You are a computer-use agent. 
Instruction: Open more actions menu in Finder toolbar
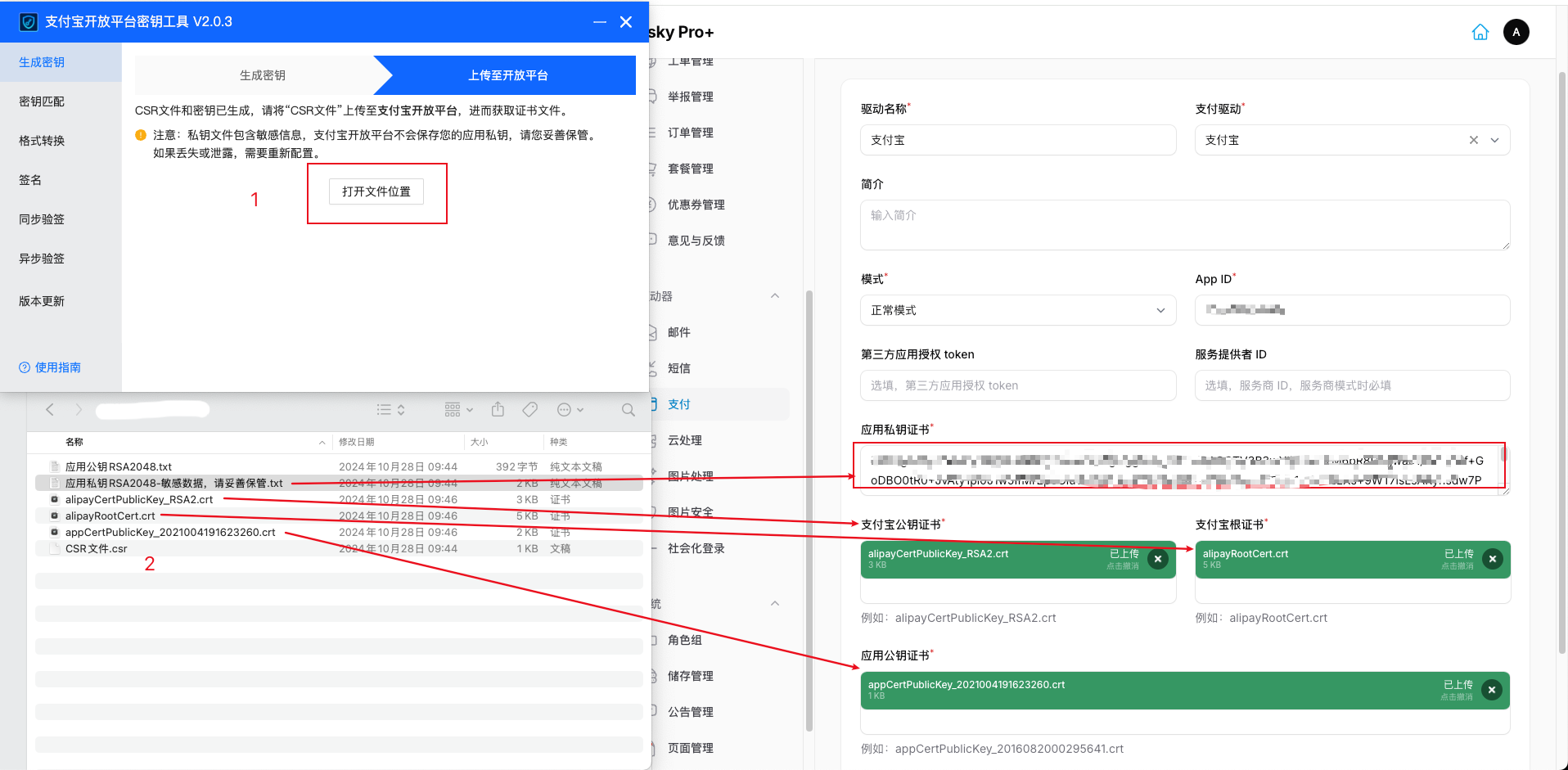click(x=570, y=410)
